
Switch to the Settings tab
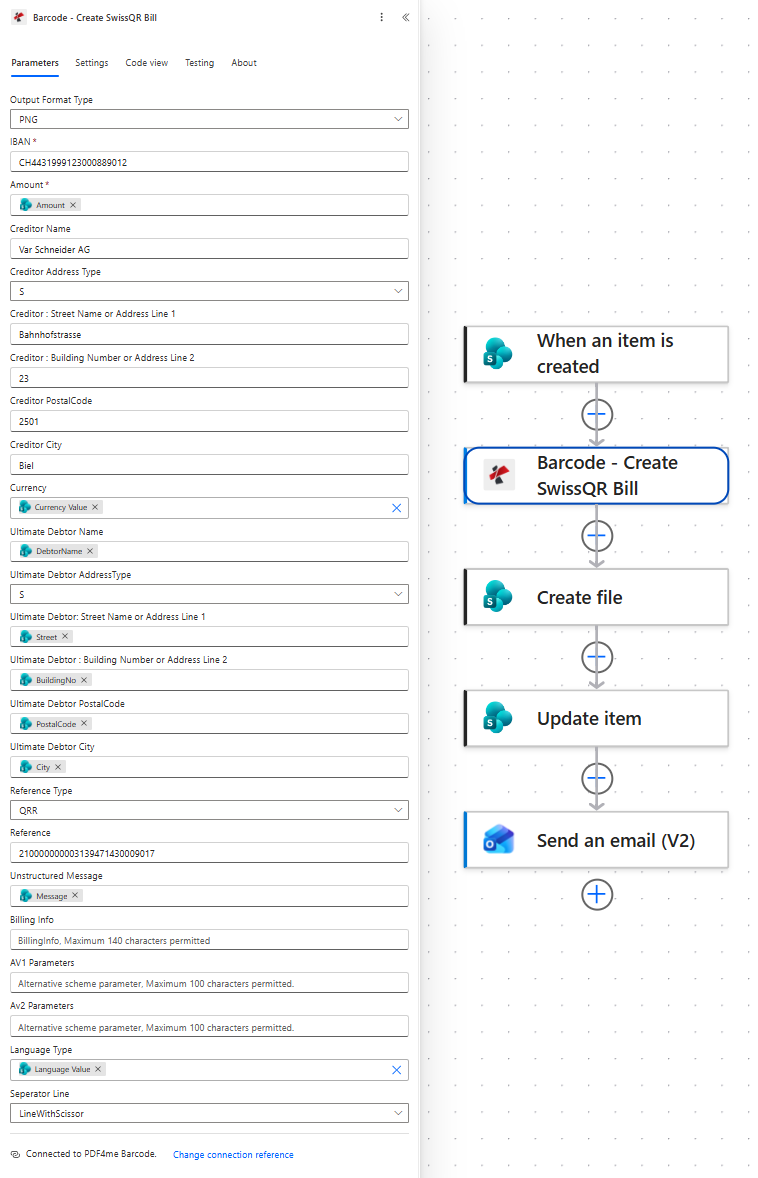tap(92, 63)
